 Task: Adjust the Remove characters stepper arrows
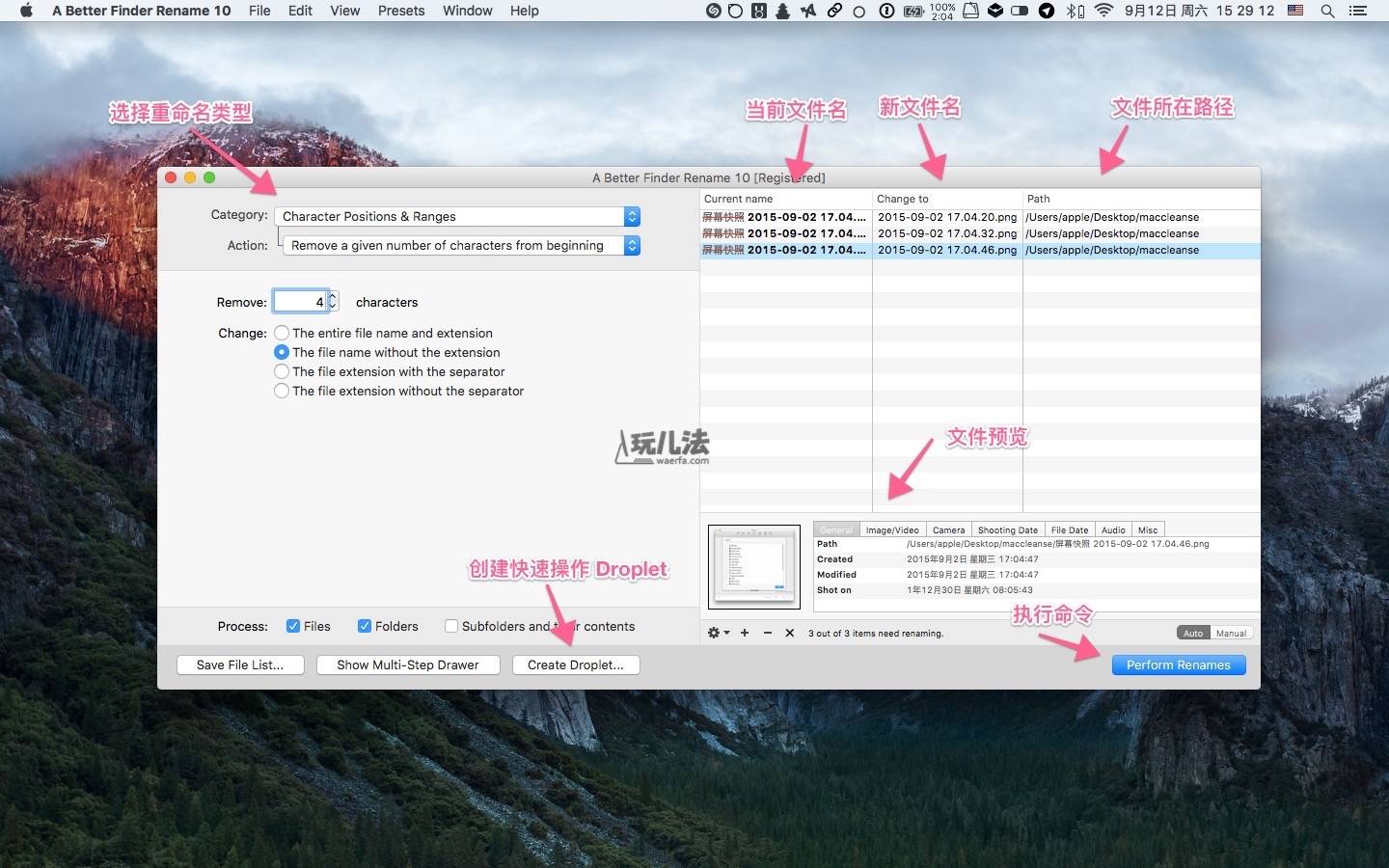pyautogui.click(x=333, y=302)
